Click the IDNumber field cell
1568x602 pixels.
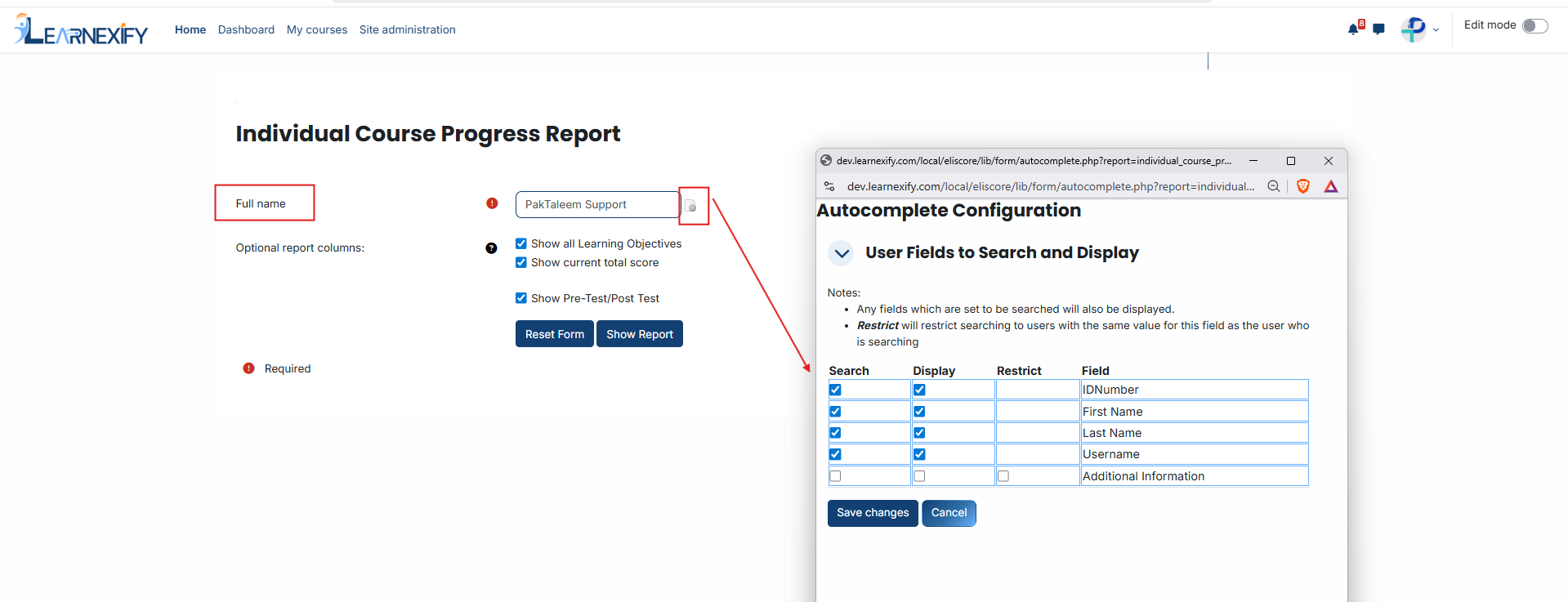tap(1195, 390)
